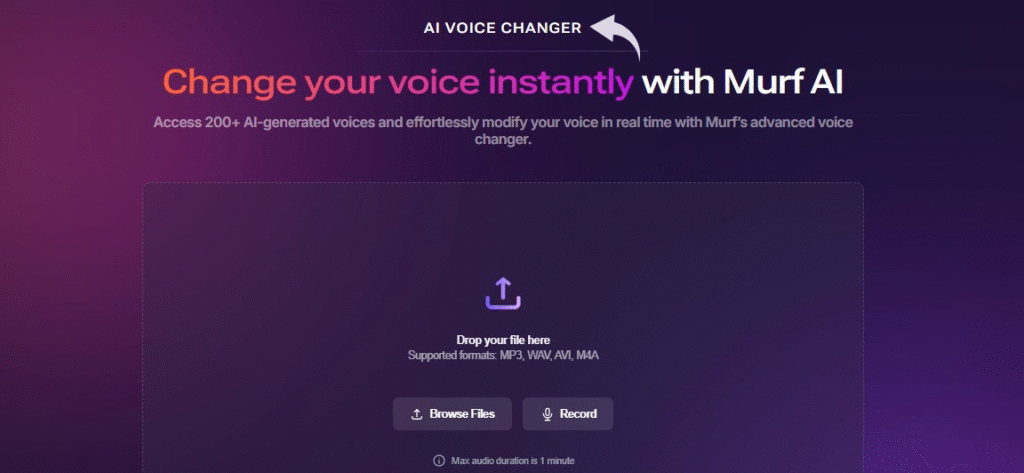Image resolution: width=1024 pixels, height=473 pixels.
Task: Click the word "instantly" in the headline
Action: click(561, 84)
